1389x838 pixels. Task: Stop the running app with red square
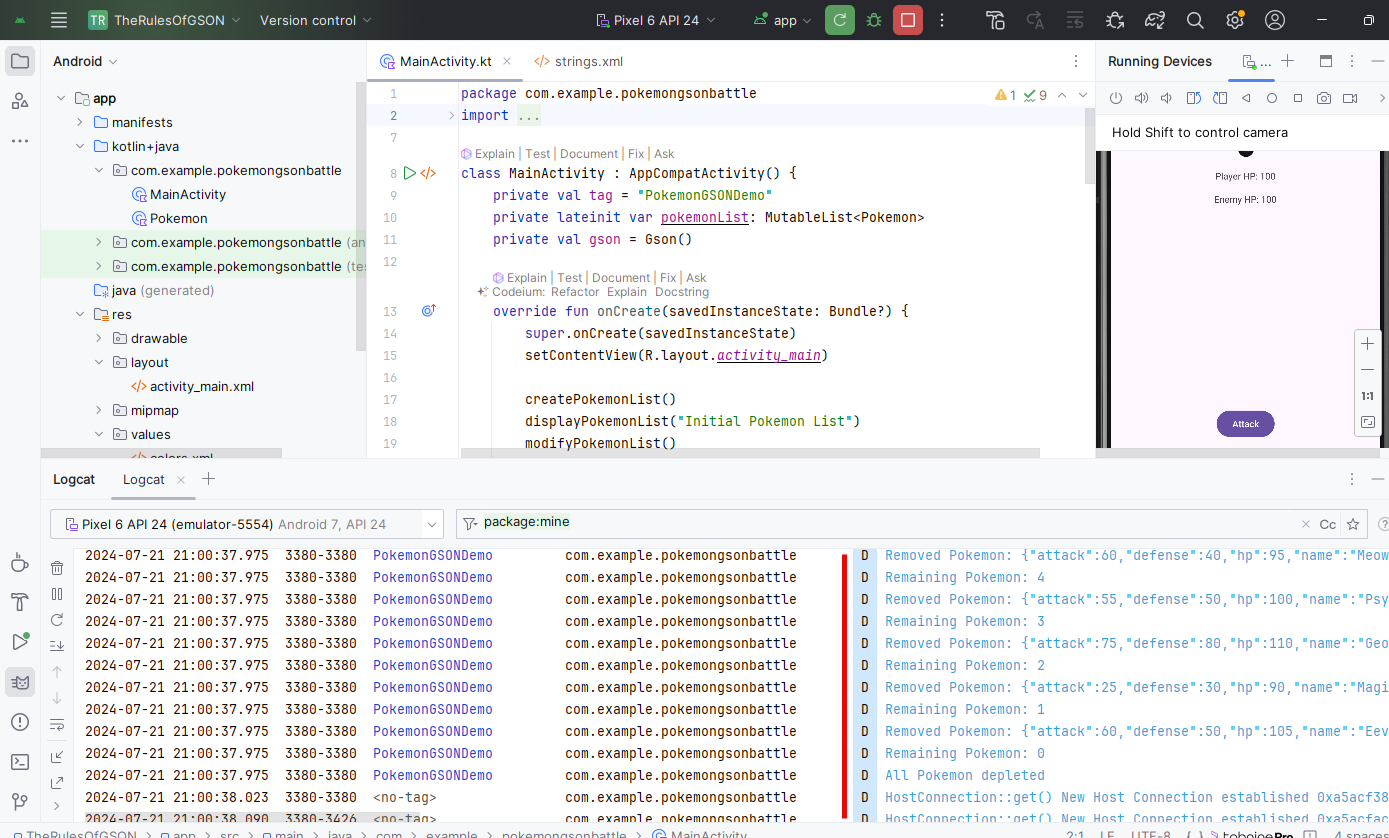click(907, 20)
